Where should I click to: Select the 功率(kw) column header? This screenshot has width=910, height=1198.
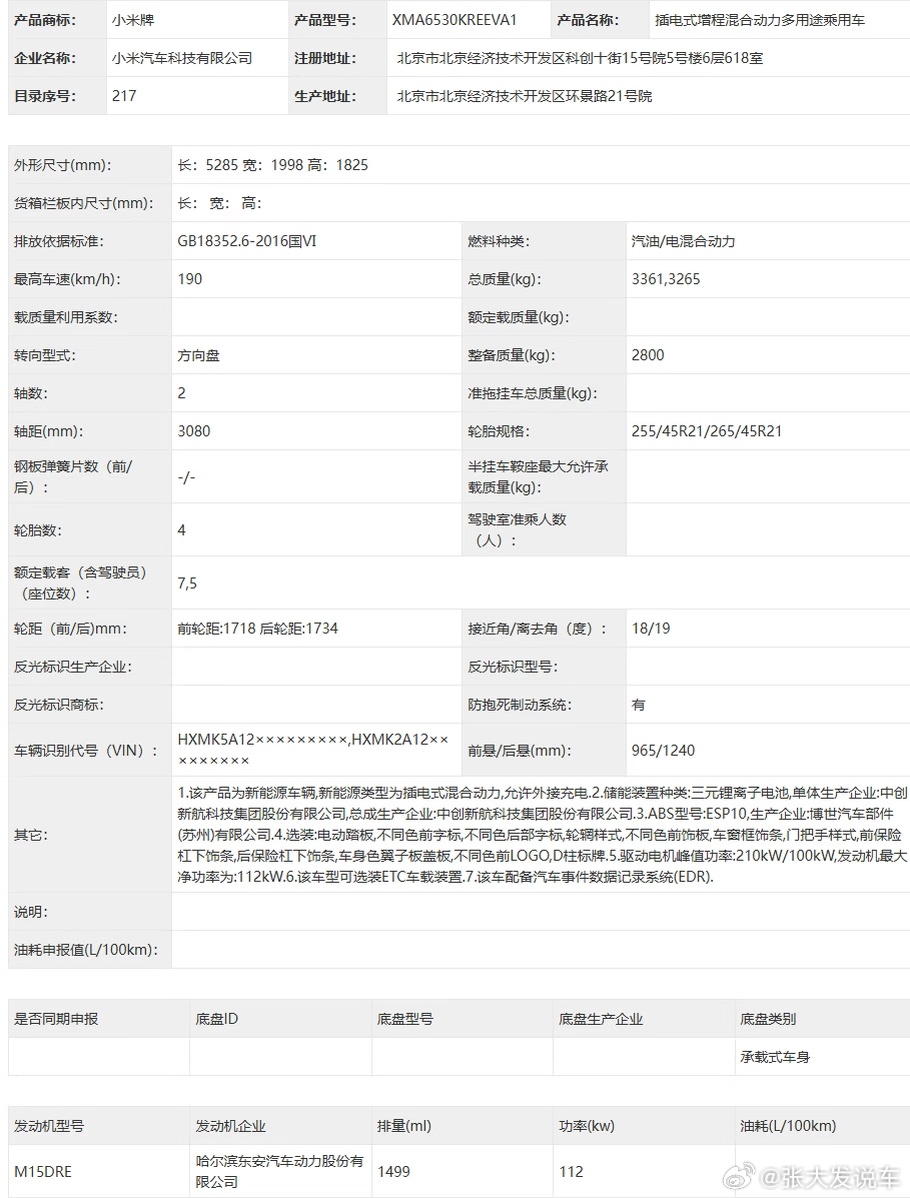pyautogui.click(x=587, y=1125)
